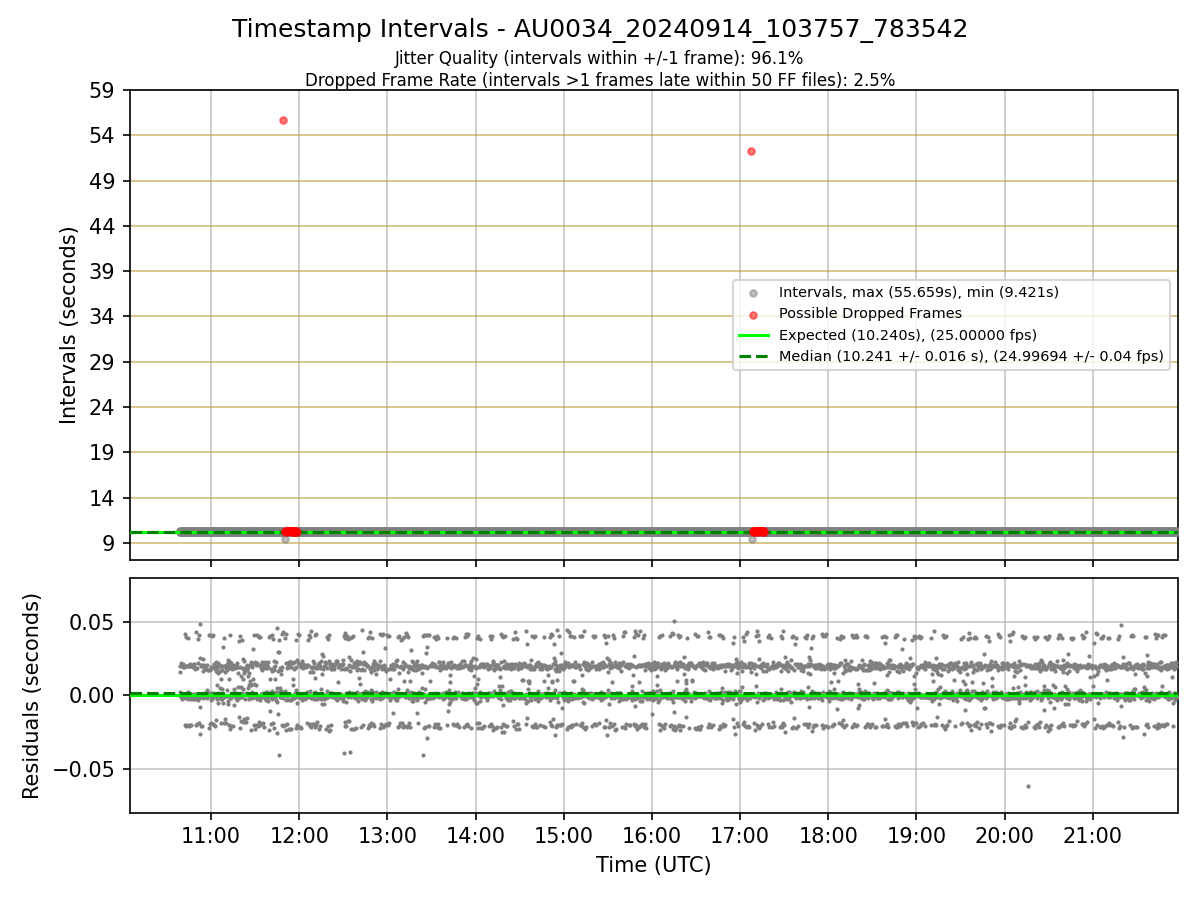
Task: Click the "Time (UTC)" axis label
Action: point(653,865)
